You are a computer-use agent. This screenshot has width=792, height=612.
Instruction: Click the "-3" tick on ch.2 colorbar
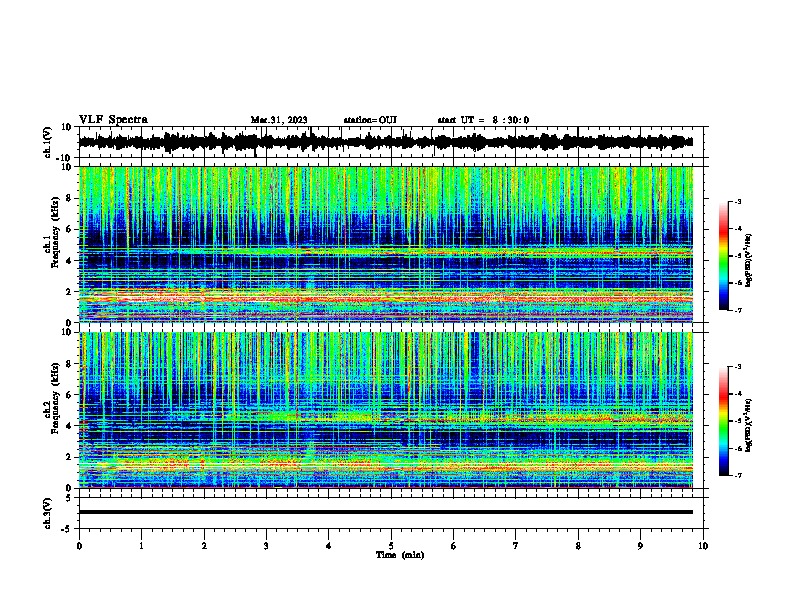[x=738, y=367]
